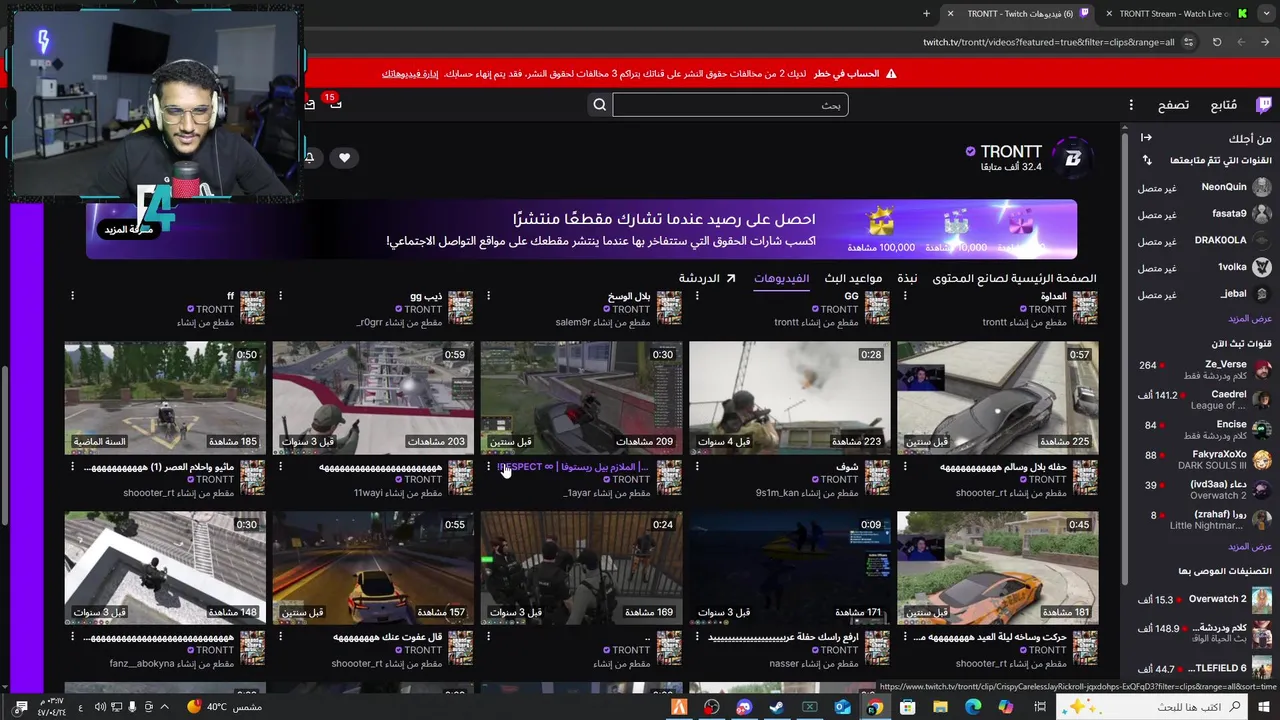This screenshot has height=720, width=1280.
Task: Click the TRONTT channel name heading
Action: 1011,152
